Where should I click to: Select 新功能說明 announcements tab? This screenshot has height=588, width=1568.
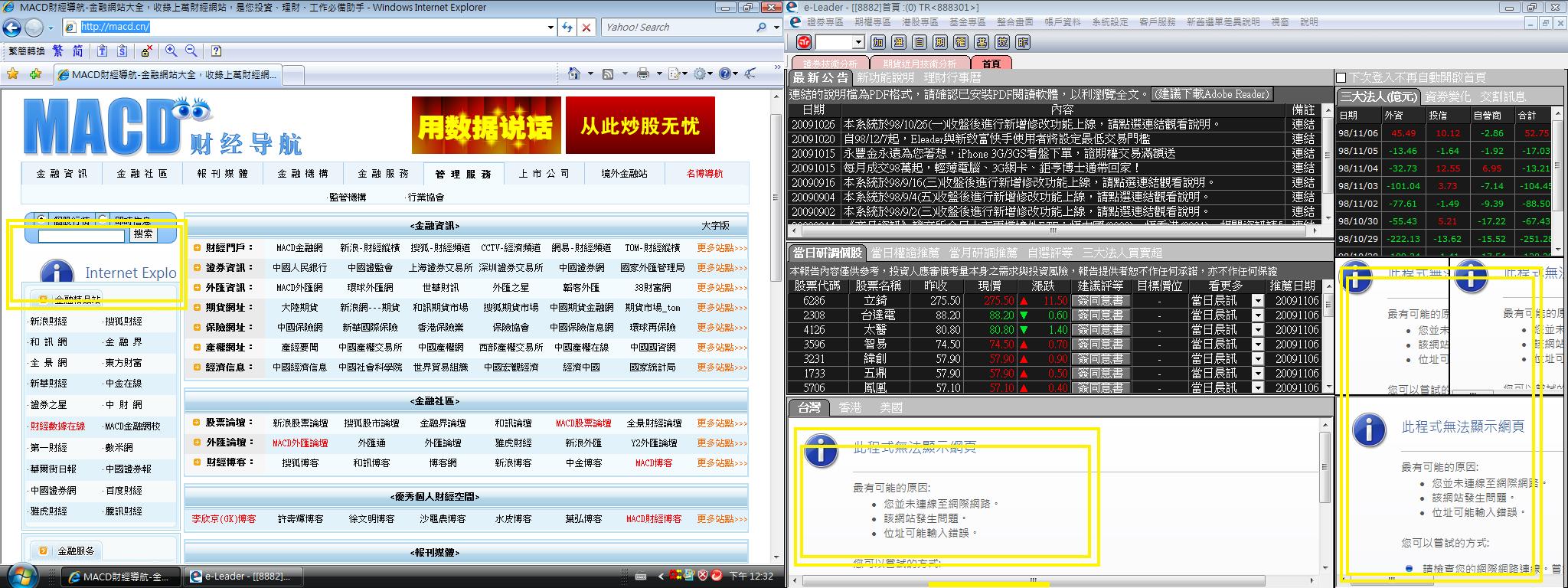click(x=885, y=77)
